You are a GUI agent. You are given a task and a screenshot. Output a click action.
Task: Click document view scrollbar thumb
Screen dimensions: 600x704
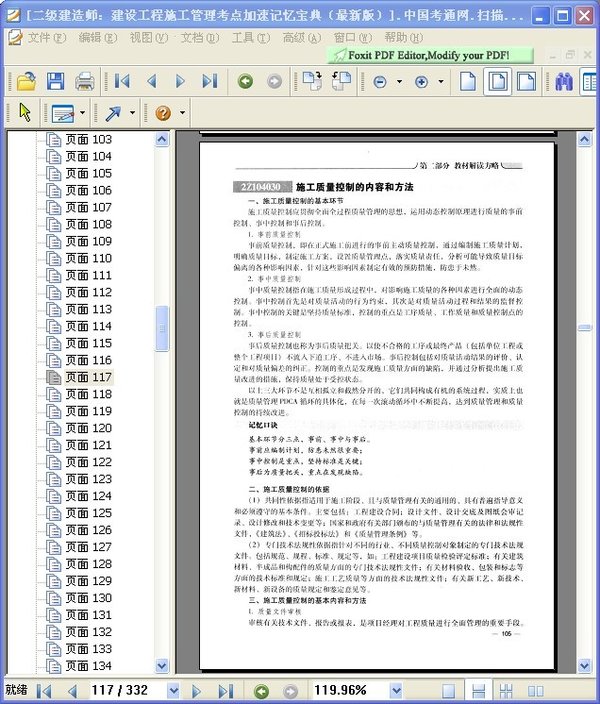point(584,328)
